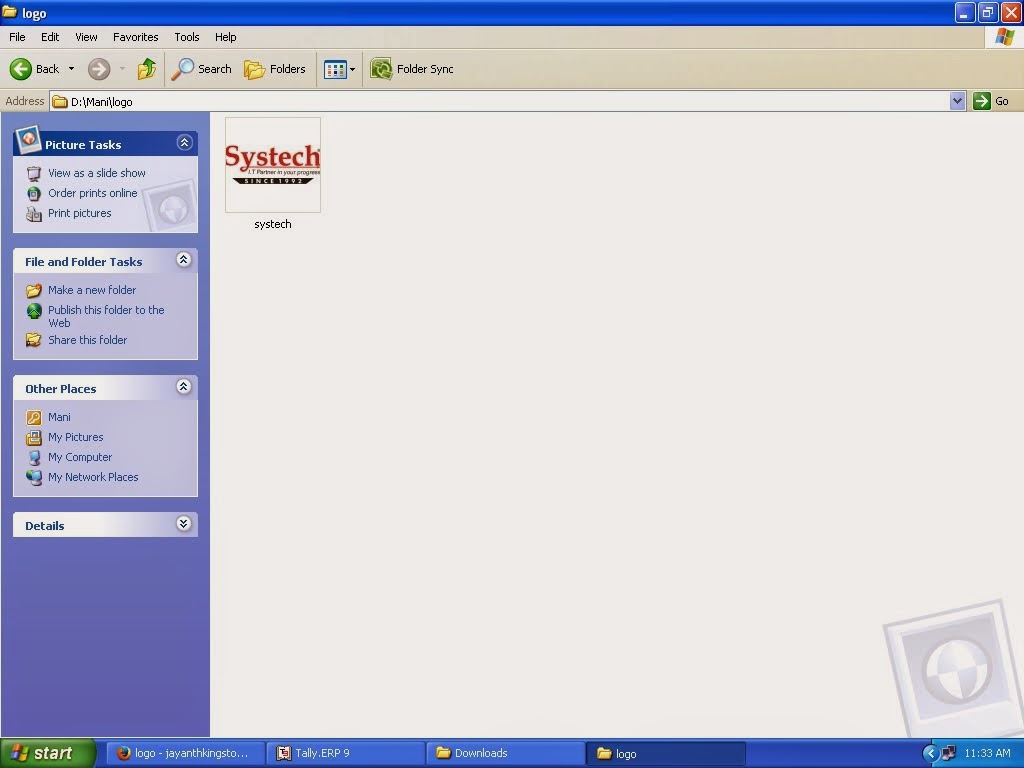The height and width of the screenshot is (768, 1024).
Task: Click the My Pictures icon
Action: (x=34, y=438)
